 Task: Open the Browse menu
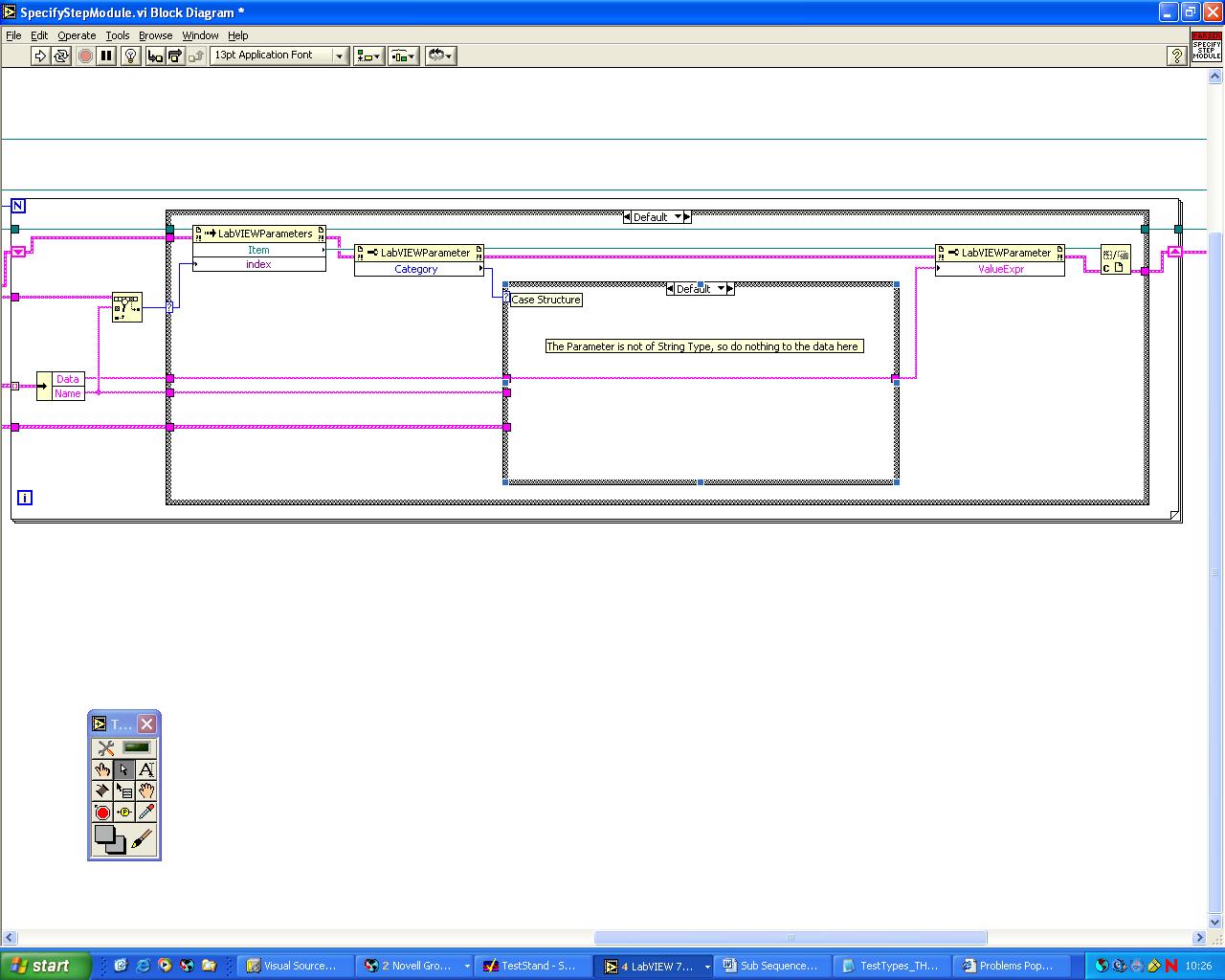coord(155,35)
